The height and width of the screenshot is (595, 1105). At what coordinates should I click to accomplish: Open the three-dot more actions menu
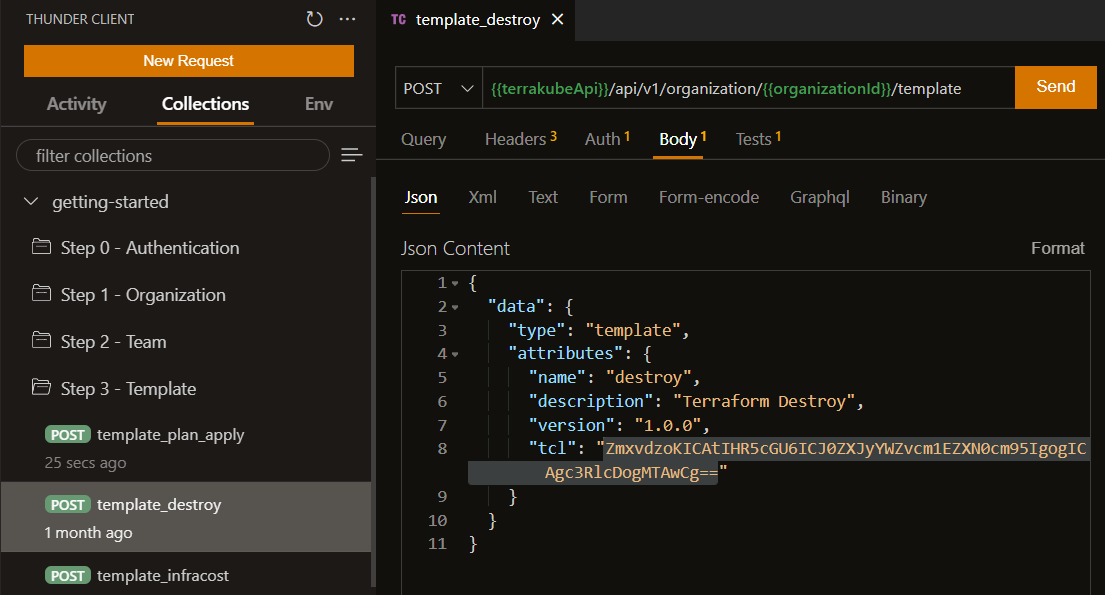pos(347,19)
